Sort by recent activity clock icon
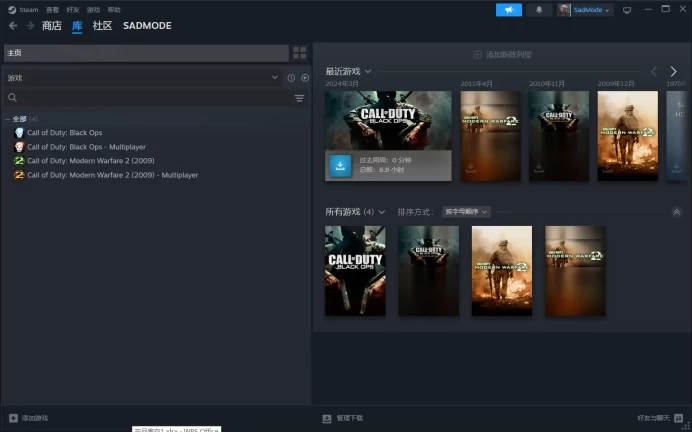Screen dimensions: 692x432 point(291,78)
